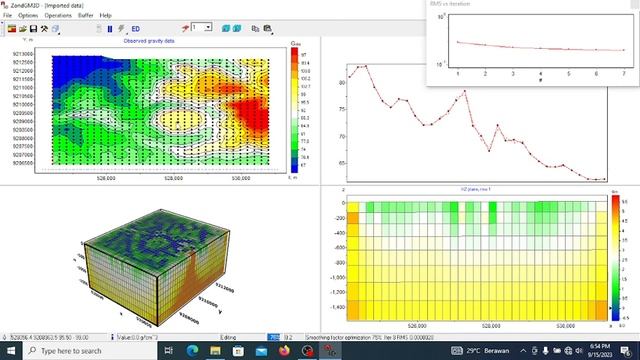Open a file with the folder icon
Viewport: 640px width, 360px height.
(x=23, y=29)
